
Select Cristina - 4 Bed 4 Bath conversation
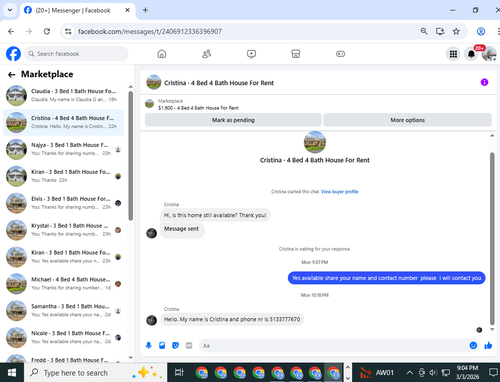point(63,122)
